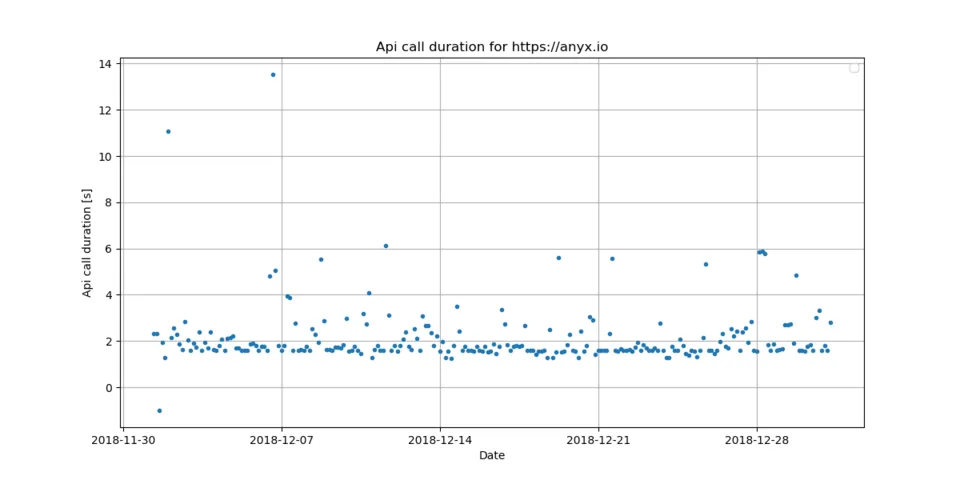Click the y-axis tick label 6

coord(108,249)
